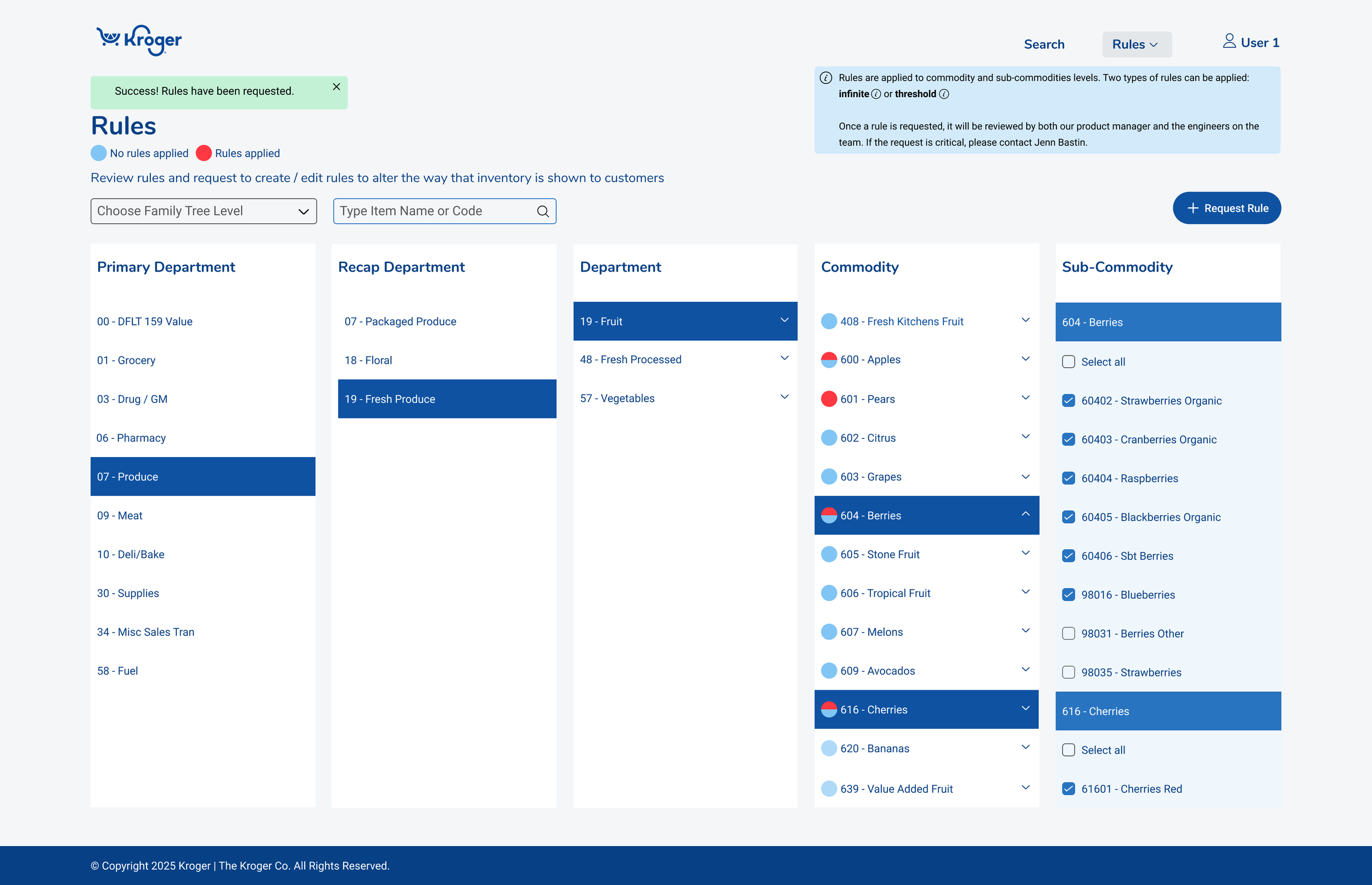
Task: Open Choose Family Tree Level dropdown
Action: pos(204,211)
